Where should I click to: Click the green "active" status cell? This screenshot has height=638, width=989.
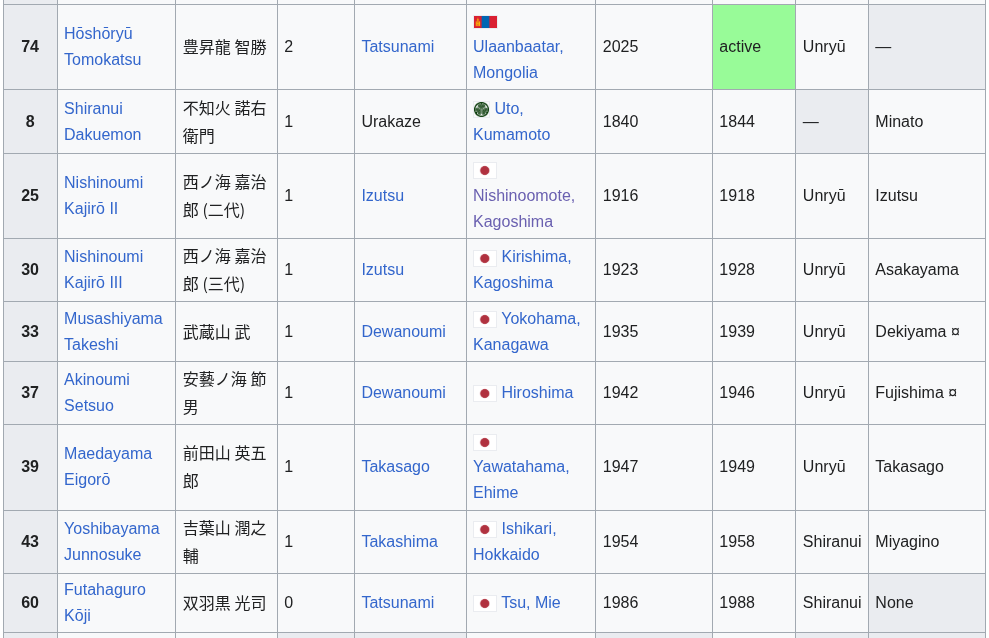pos(754,47)
